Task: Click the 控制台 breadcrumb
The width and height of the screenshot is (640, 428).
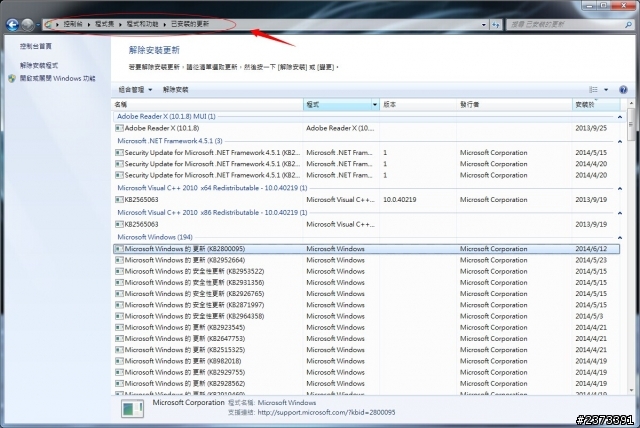Action: (x=73, y=24)
